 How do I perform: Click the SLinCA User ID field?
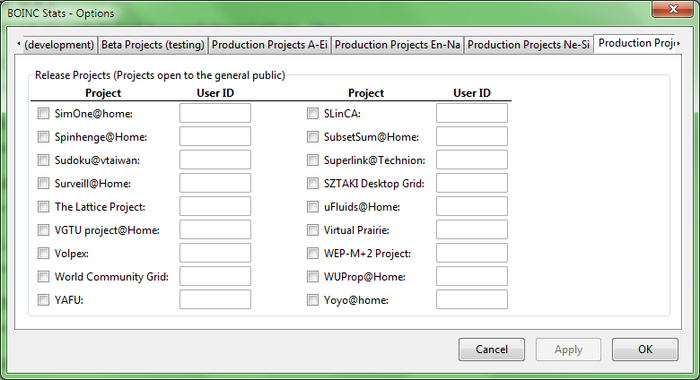pos(472,113)
